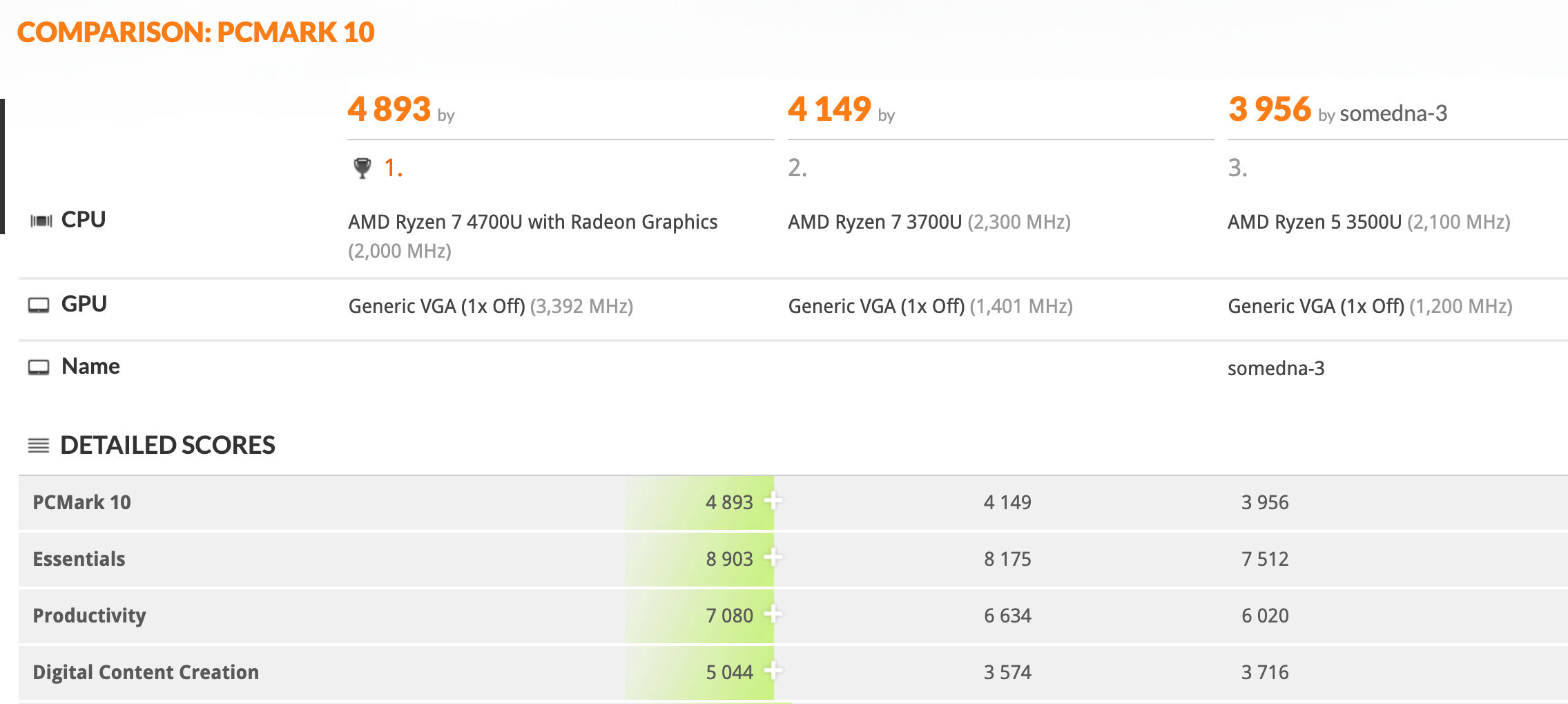
Task: Click AMD Ryzen 5 3500U CPU name
Action: tap(1315, 222)
